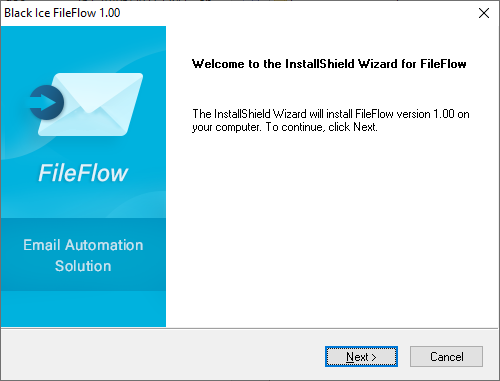Click the Black Ice FileFlow title bar

click(233, 13)
